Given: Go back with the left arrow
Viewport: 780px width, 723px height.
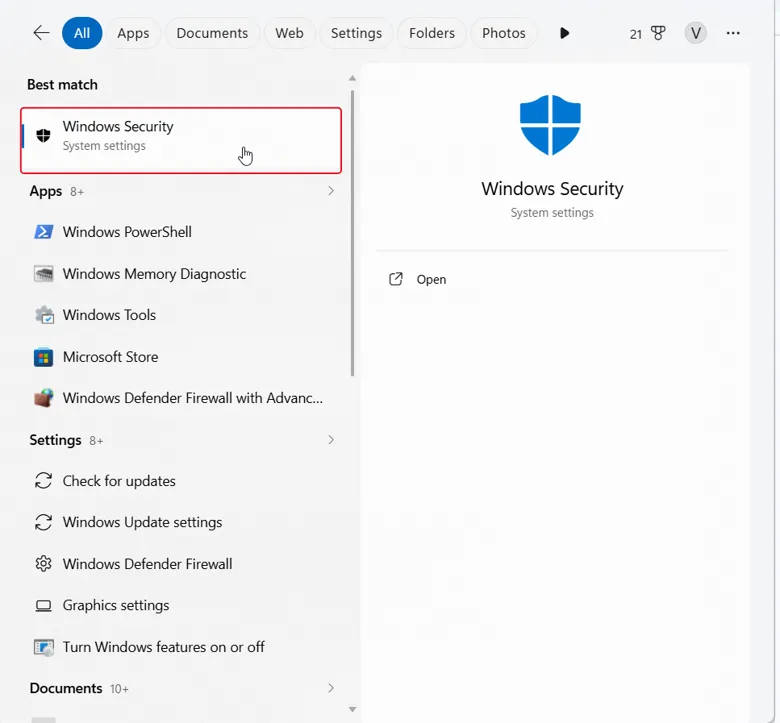Looking at the screenshot, I should click(41, 33).
